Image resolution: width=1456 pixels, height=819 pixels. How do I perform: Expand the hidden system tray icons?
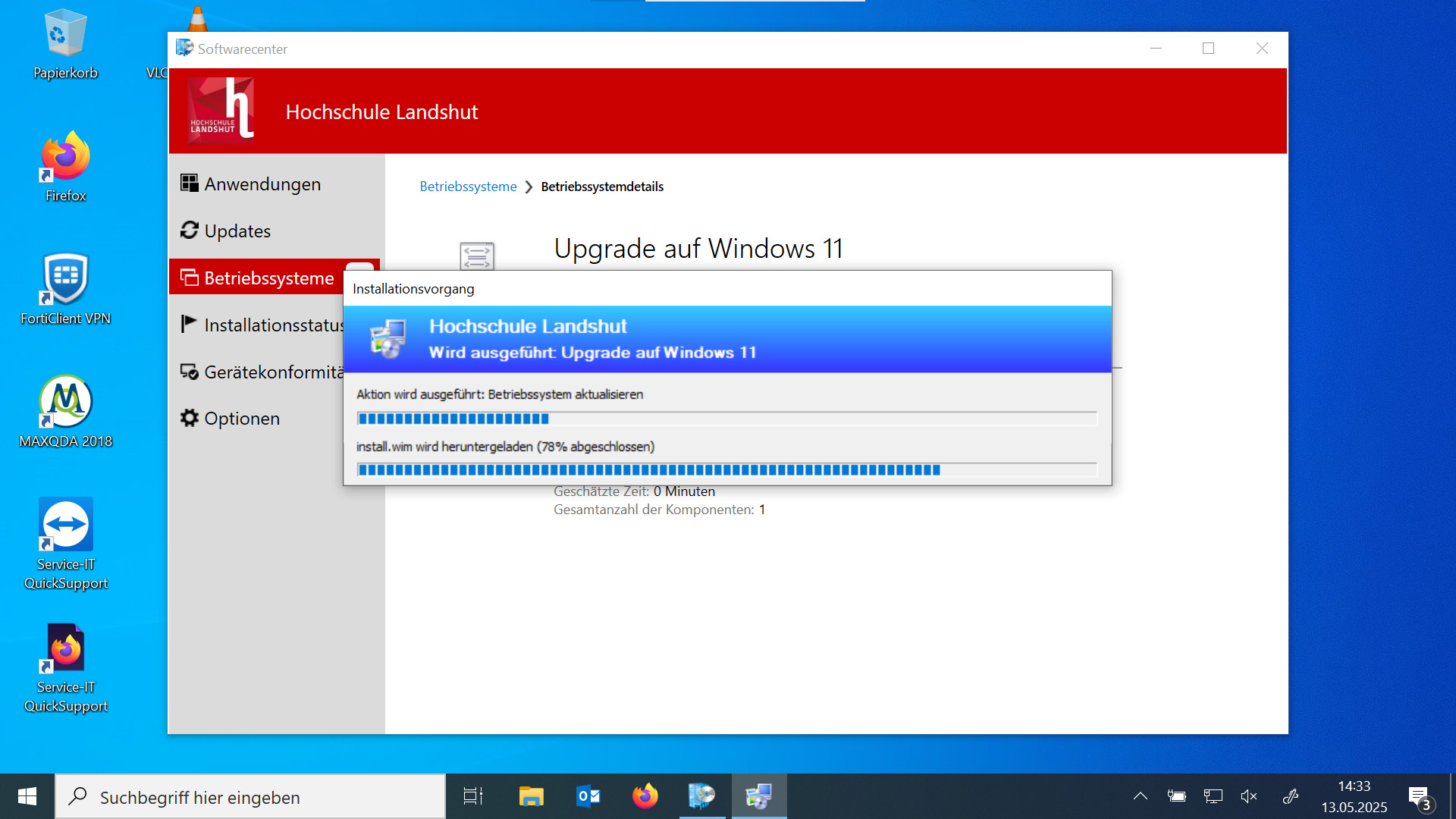coord(1140,796)
